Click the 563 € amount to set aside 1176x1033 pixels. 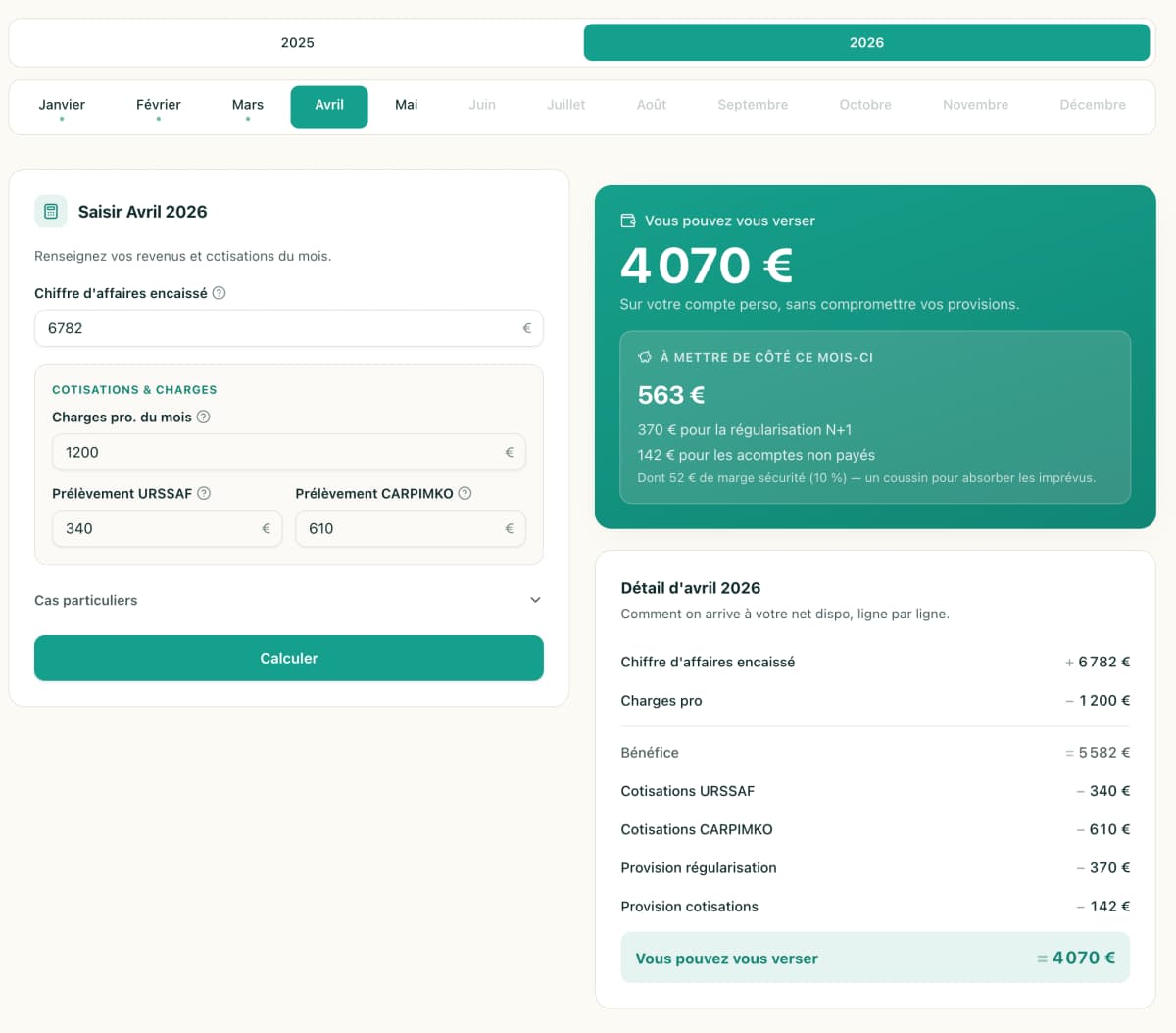point(671,395)
